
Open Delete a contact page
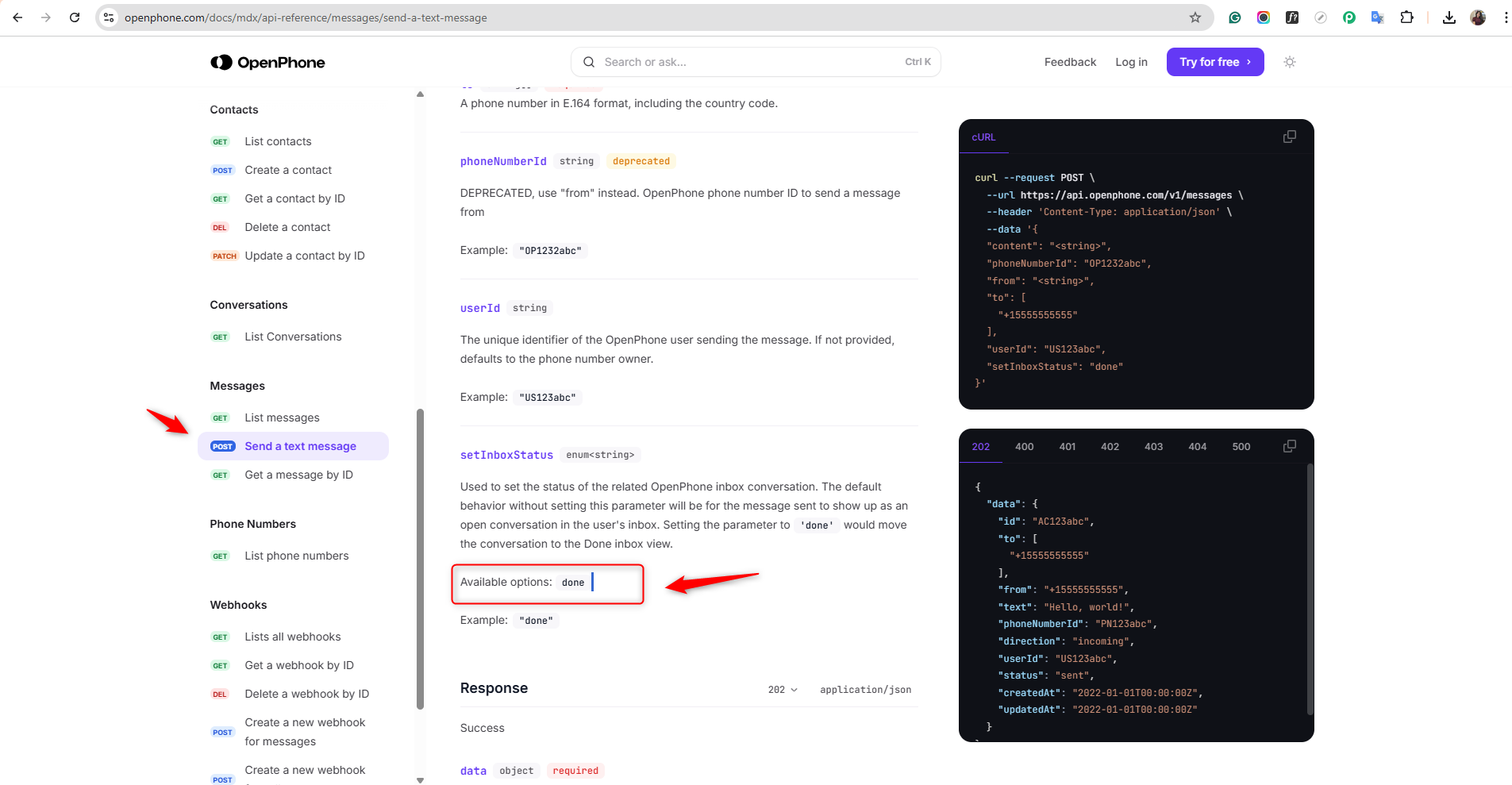click(x=287, y=227)
